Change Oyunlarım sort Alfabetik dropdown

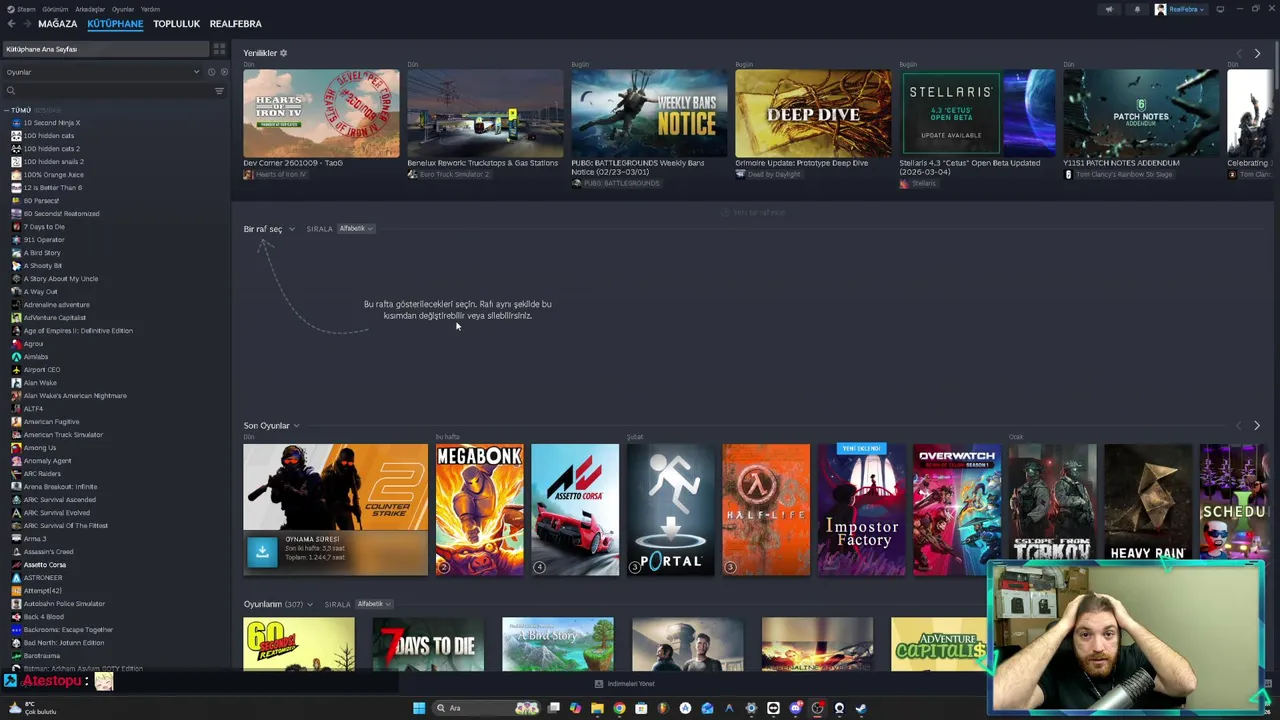[x=374, y=604]
